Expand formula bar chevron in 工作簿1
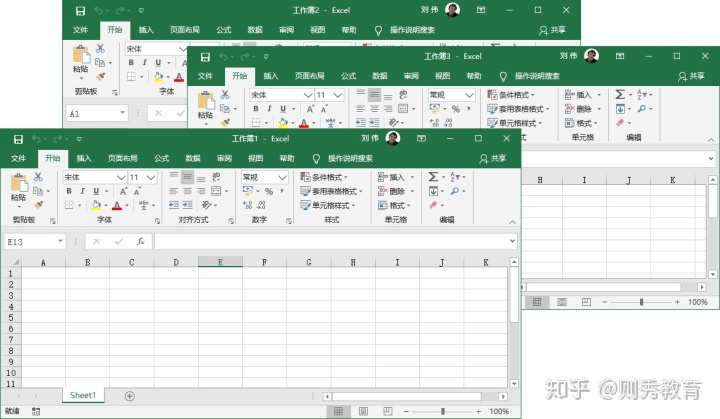Image resolution: width=720 pixels, height=419 pixels. click(x=512, y=241)
